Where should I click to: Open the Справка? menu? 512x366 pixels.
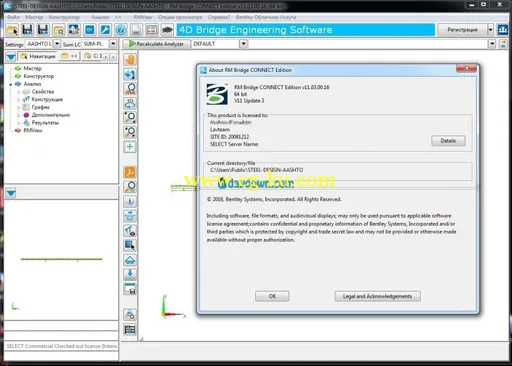(x=219, y=17)
